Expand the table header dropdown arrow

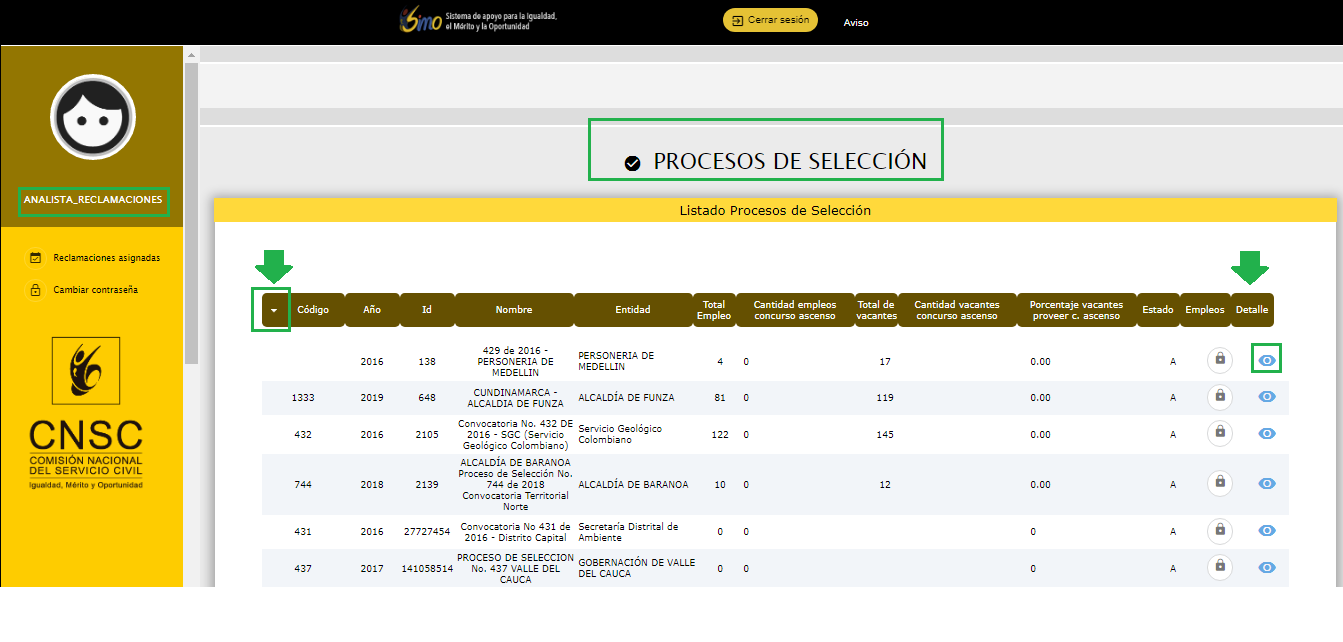click(x=273, y=310)
